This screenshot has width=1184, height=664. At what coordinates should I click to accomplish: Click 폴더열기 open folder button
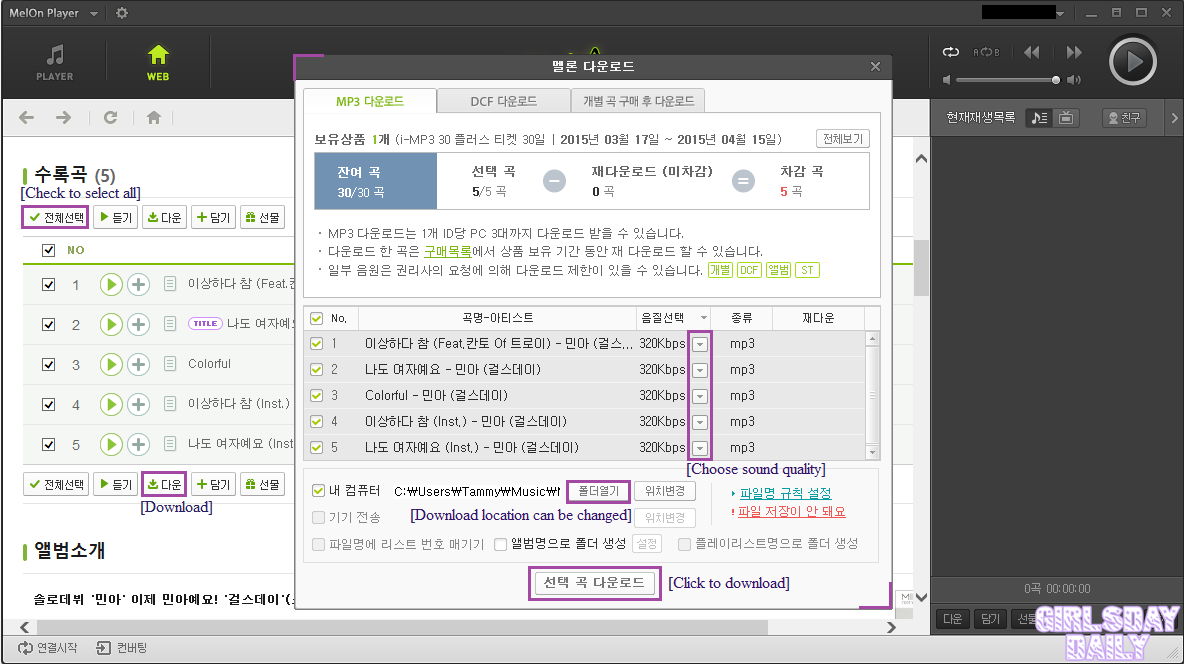click(599, 491)
